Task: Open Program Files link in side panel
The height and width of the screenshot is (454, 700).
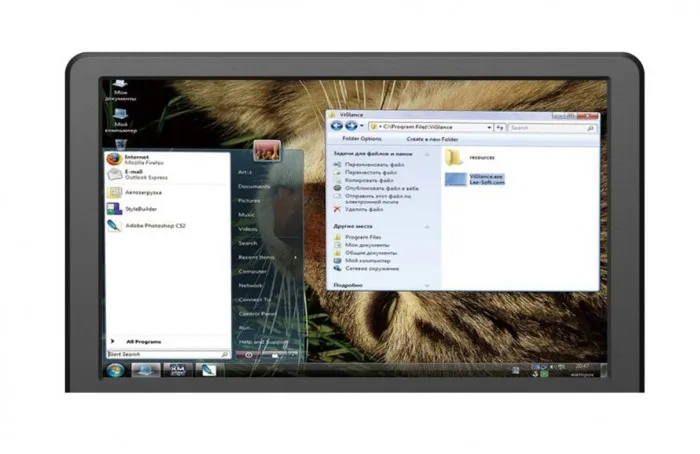Action: 363,237
